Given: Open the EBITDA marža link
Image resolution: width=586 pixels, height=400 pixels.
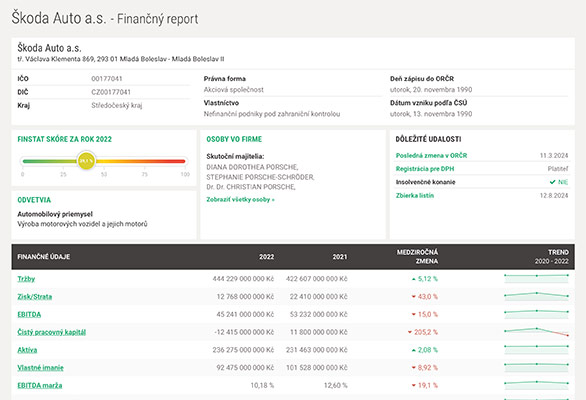Looking at the screenshot, I should 40,385.
